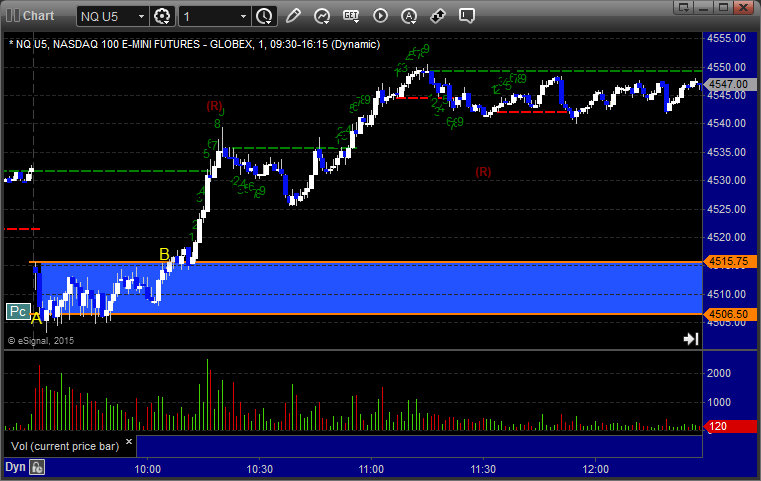Viewport: 761px width, 481px height.
Task: Open the symbol settings gear menu
Action: click(x=162, y=16)
